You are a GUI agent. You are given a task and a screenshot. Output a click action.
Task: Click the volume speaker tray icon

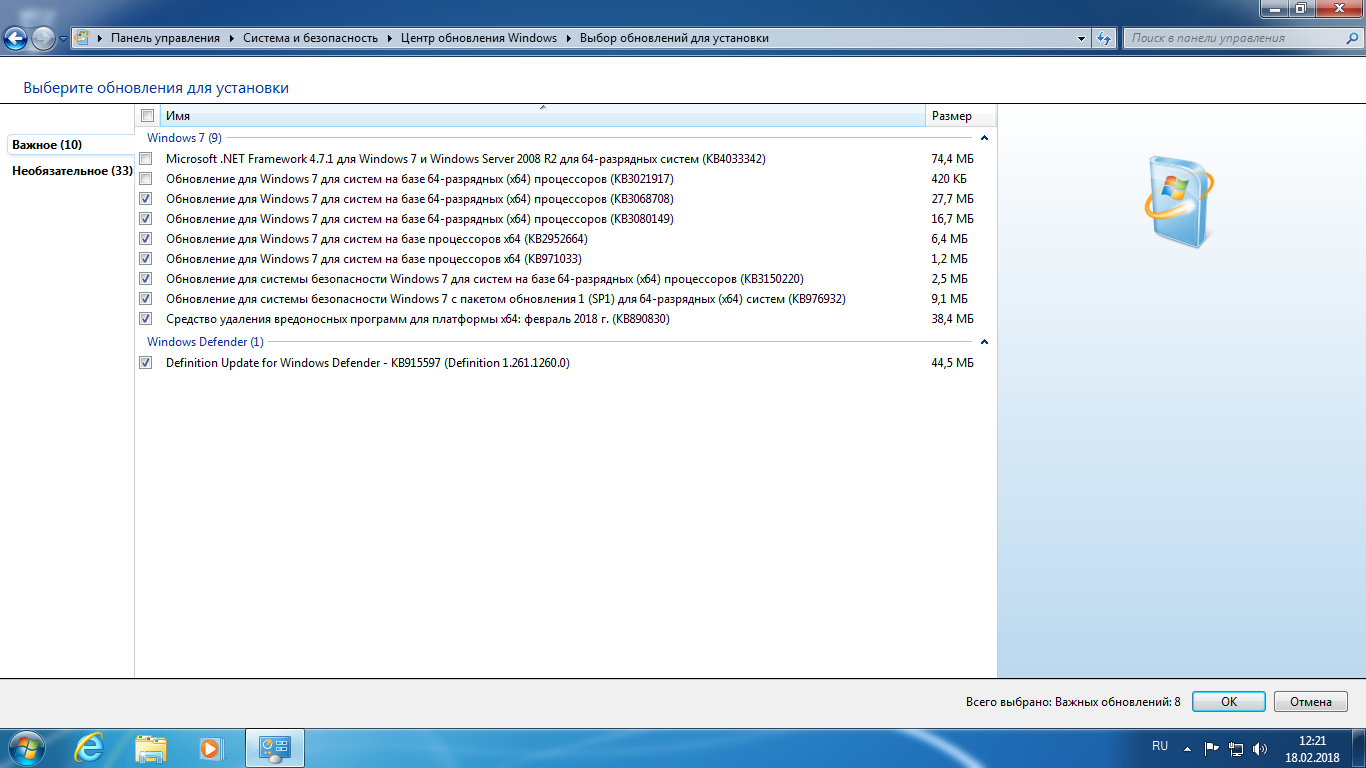[x=1260, y=748]
